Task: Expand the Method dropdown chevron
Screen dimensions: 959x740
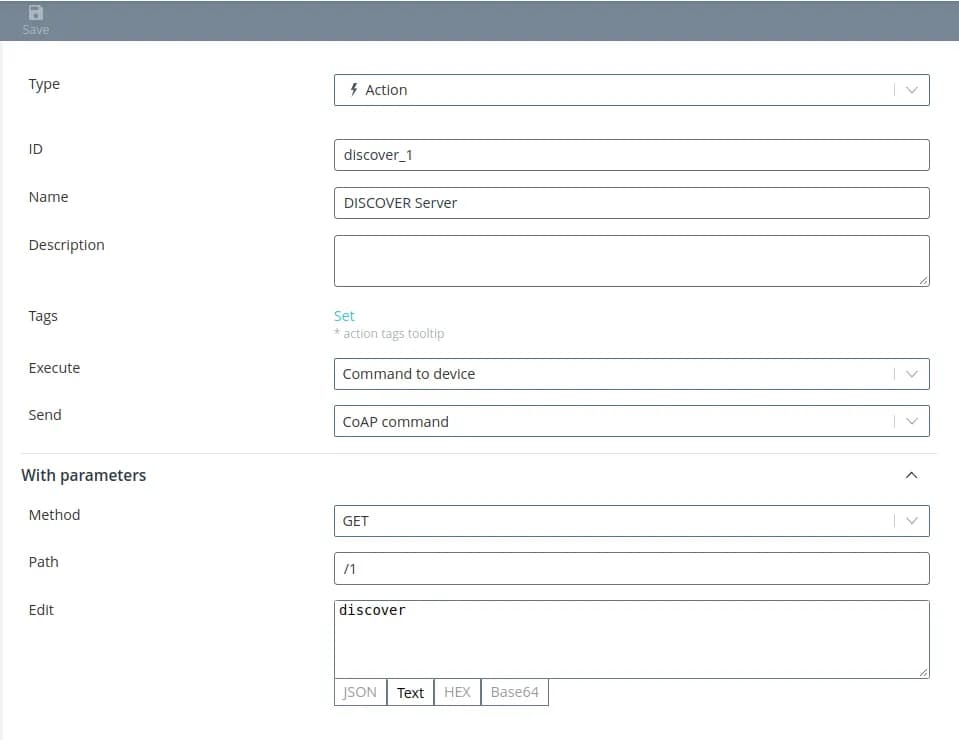Action: (911, 521)
